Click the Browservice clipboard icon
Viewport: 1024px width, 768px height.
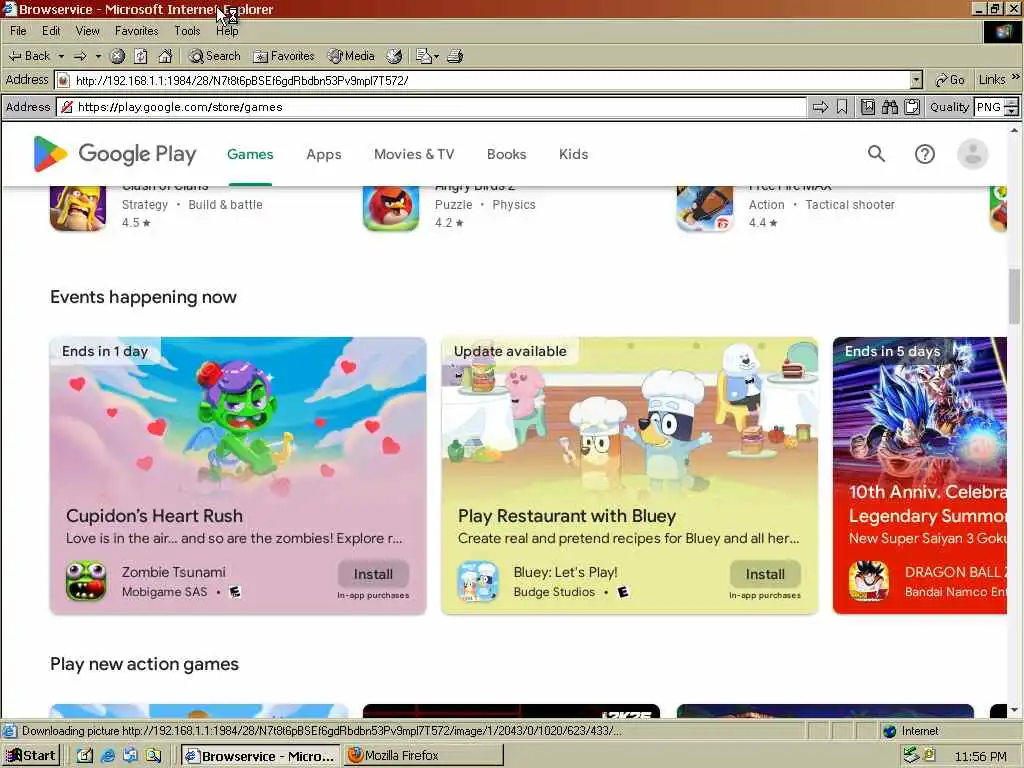point(912,107)
